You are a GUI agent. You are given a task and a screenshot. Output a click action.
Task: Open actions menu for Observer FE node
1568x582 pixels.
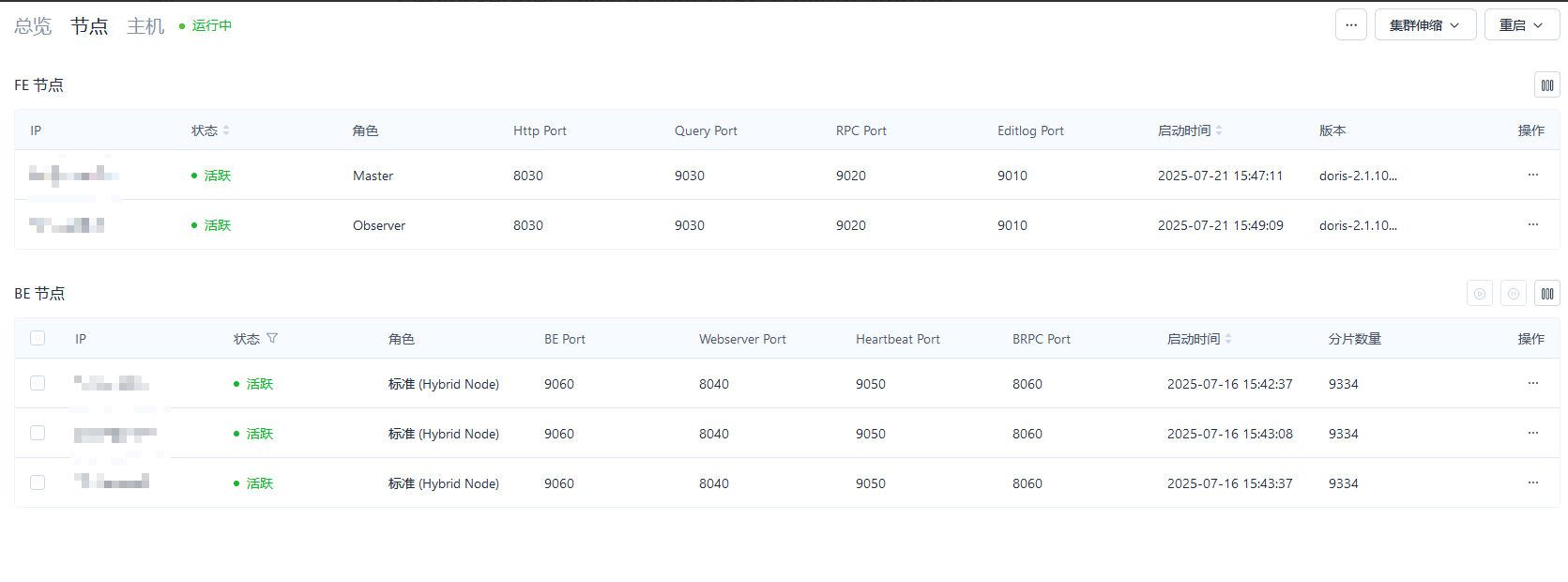click(1532, 224)
